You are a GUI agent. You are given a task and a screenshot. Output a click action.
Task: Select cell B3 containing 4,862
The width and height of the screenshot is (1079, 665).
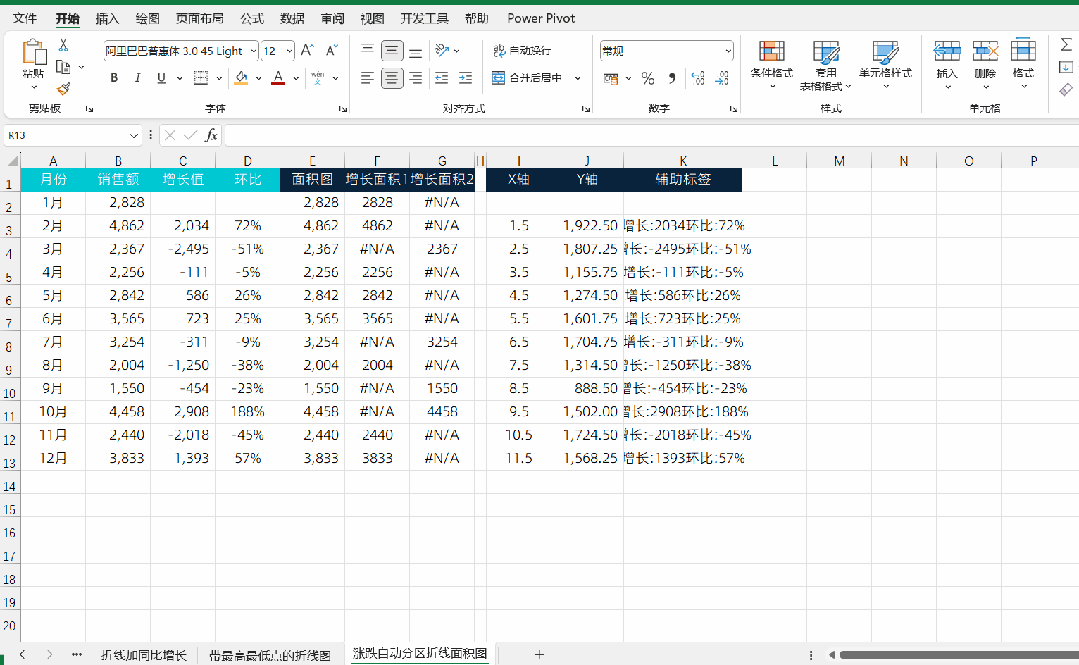click(118, 225)
